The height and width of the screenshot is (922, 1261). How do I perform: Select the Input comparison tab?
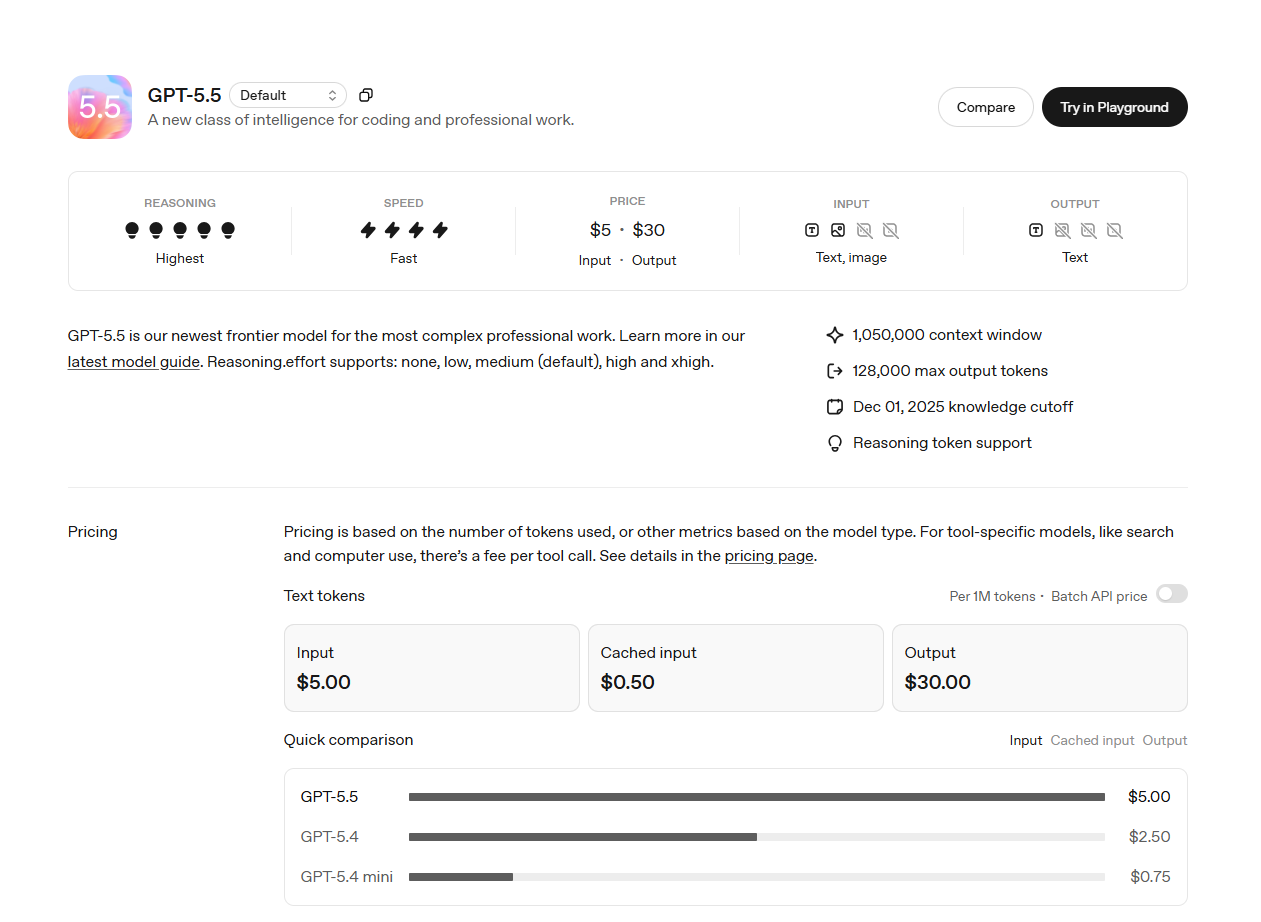click(x=1026, y=741)
